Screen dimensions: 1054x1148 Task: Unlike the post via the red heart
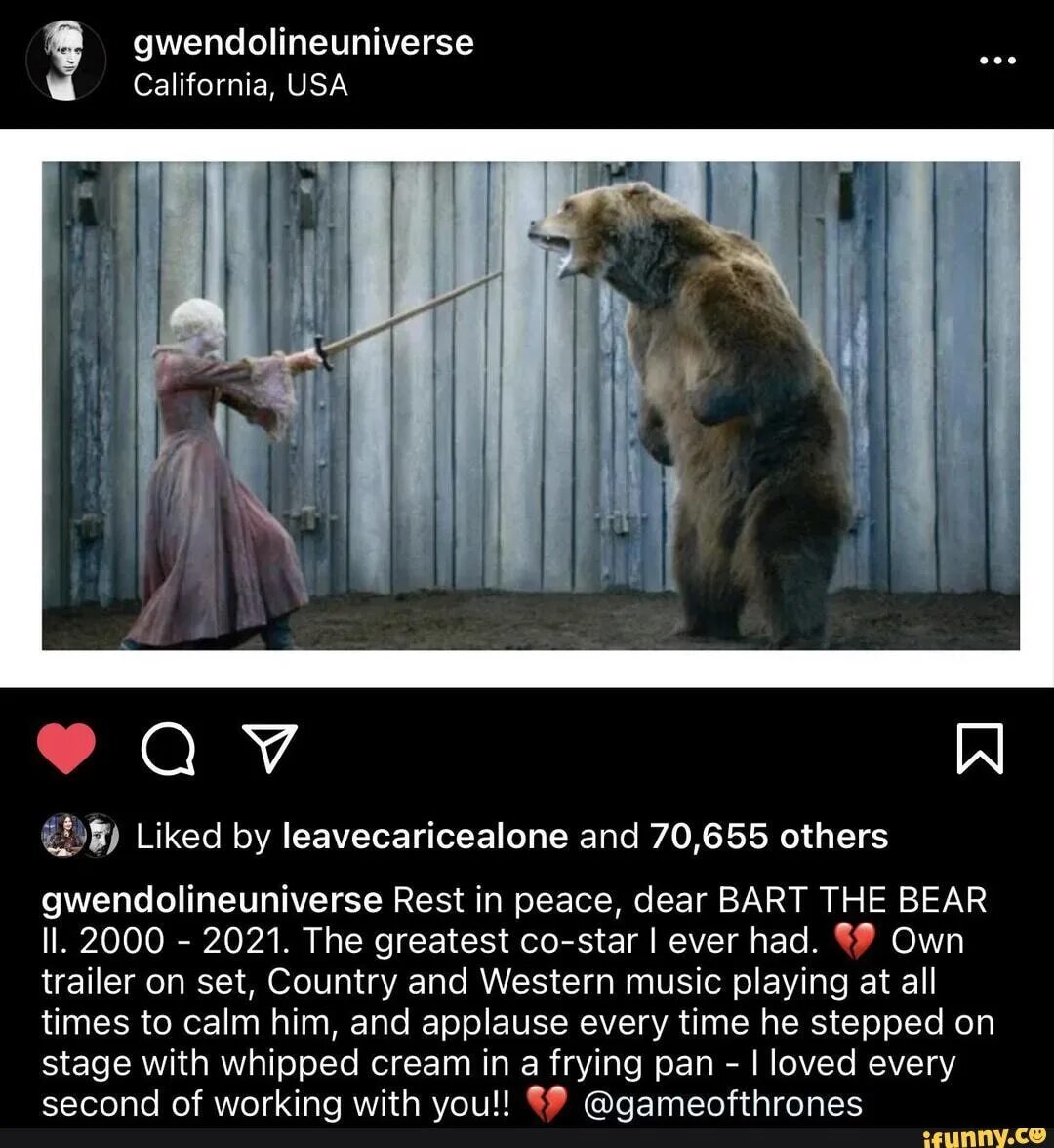pyautogui.click(x=66, y=748)
